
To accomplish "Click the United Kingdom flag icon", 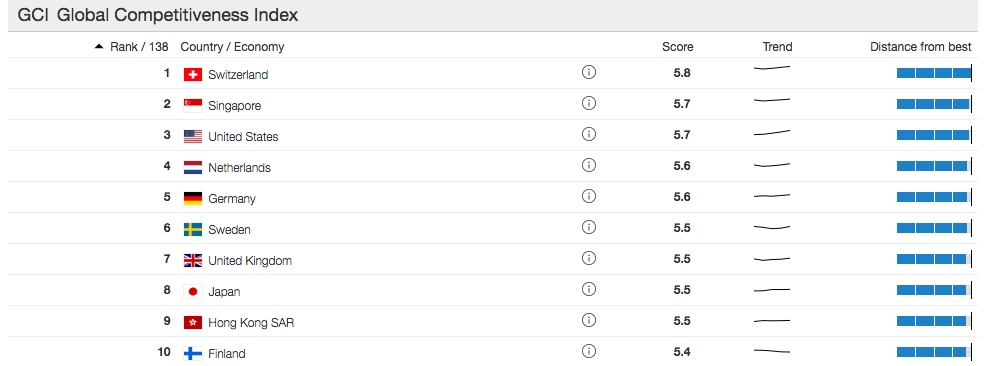I will coord(193,261).
